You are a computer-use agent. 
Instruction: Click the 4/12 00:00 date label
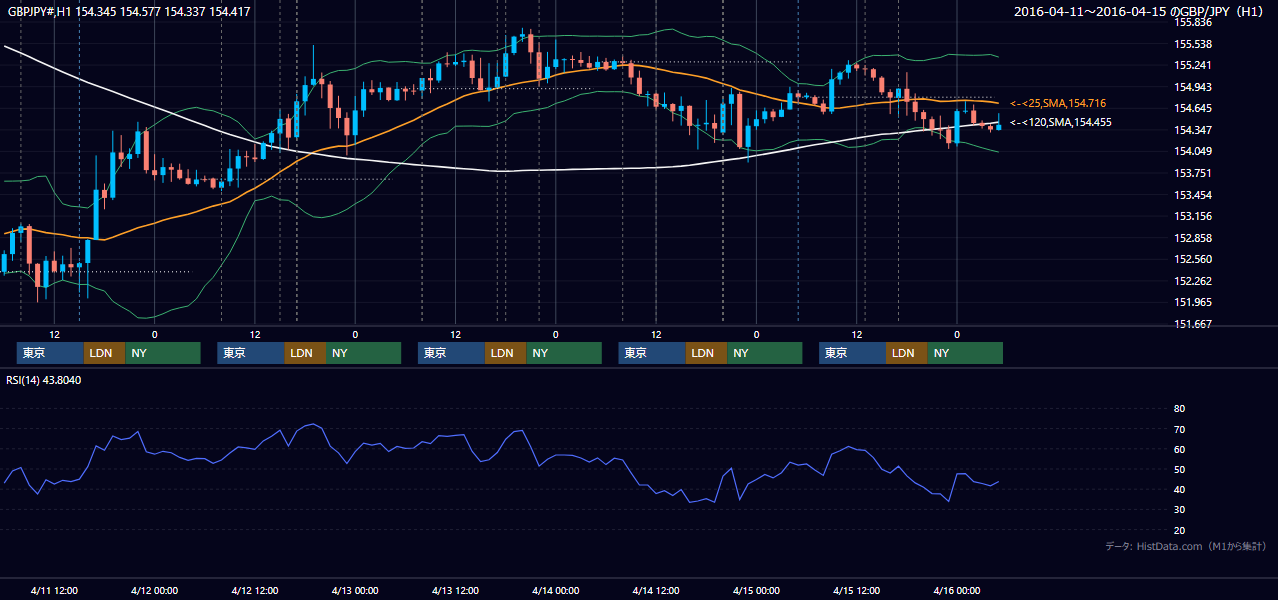[x=154, y=591]
